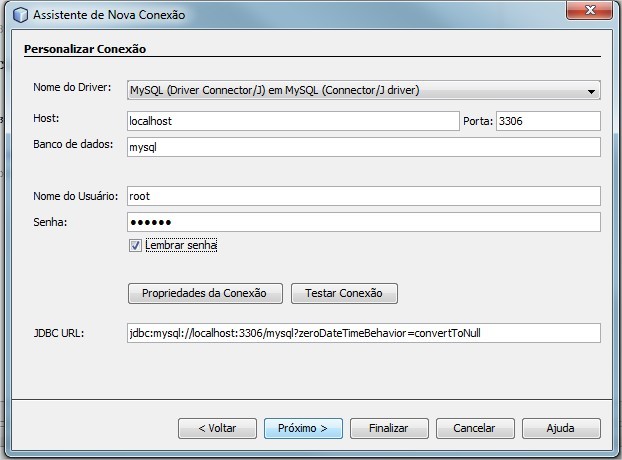Open the Nome do Driver dropdown
This screenshot has height=460, width=622.
tap(364, 90)
